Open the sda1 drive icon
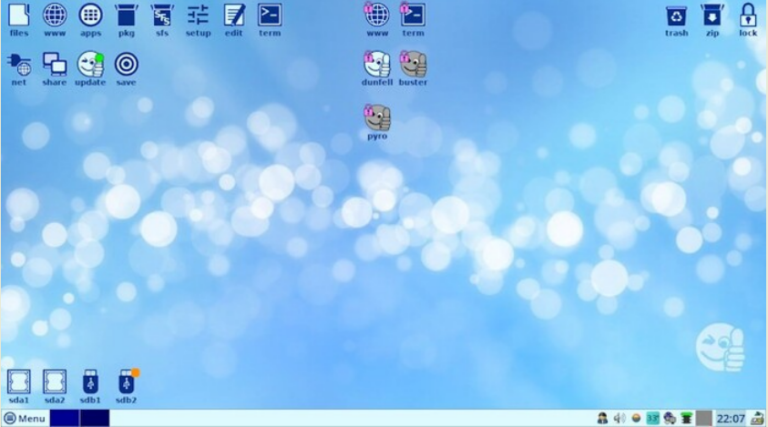The height and width of the screenshot is (427, 768). tap(19, 382)
